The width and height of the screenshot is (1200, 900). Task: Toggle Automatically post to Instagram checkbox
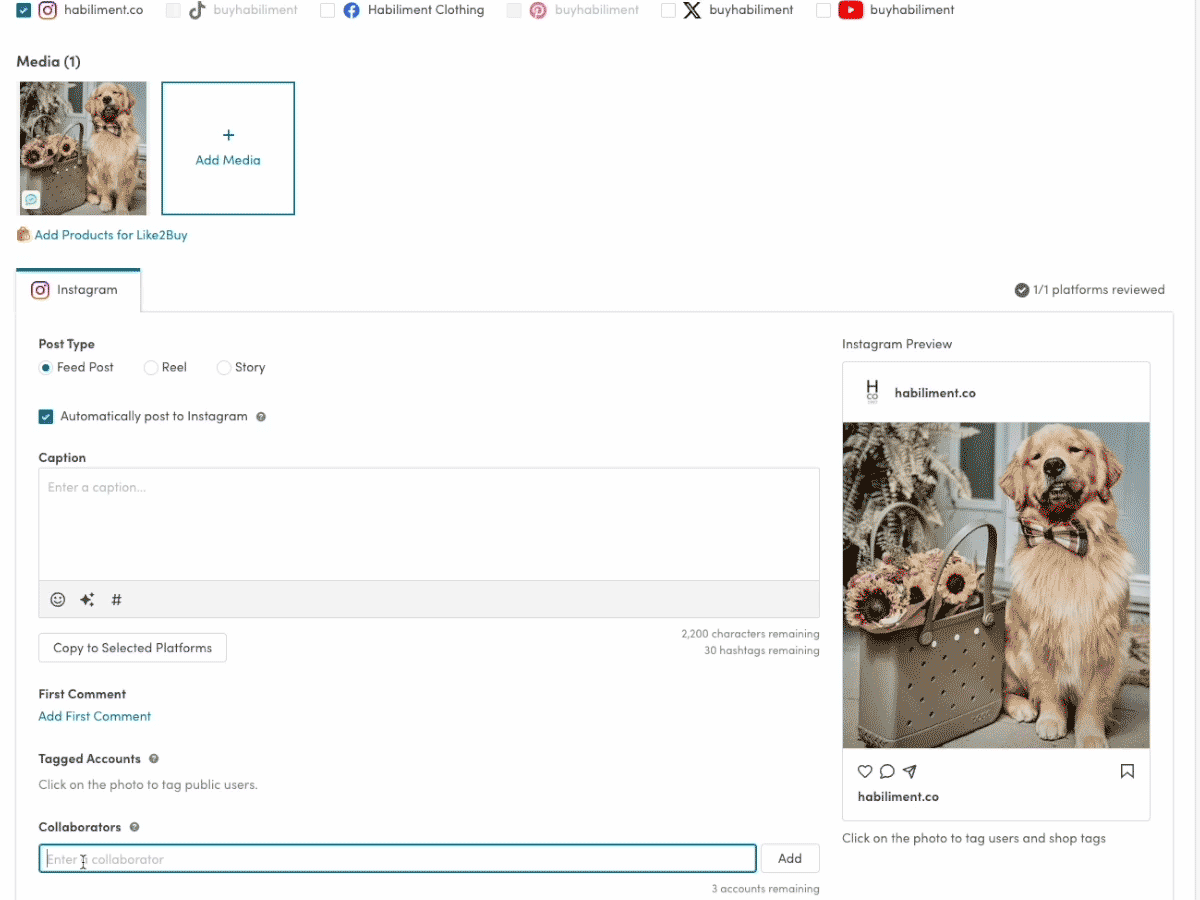[x=46, y=416]
